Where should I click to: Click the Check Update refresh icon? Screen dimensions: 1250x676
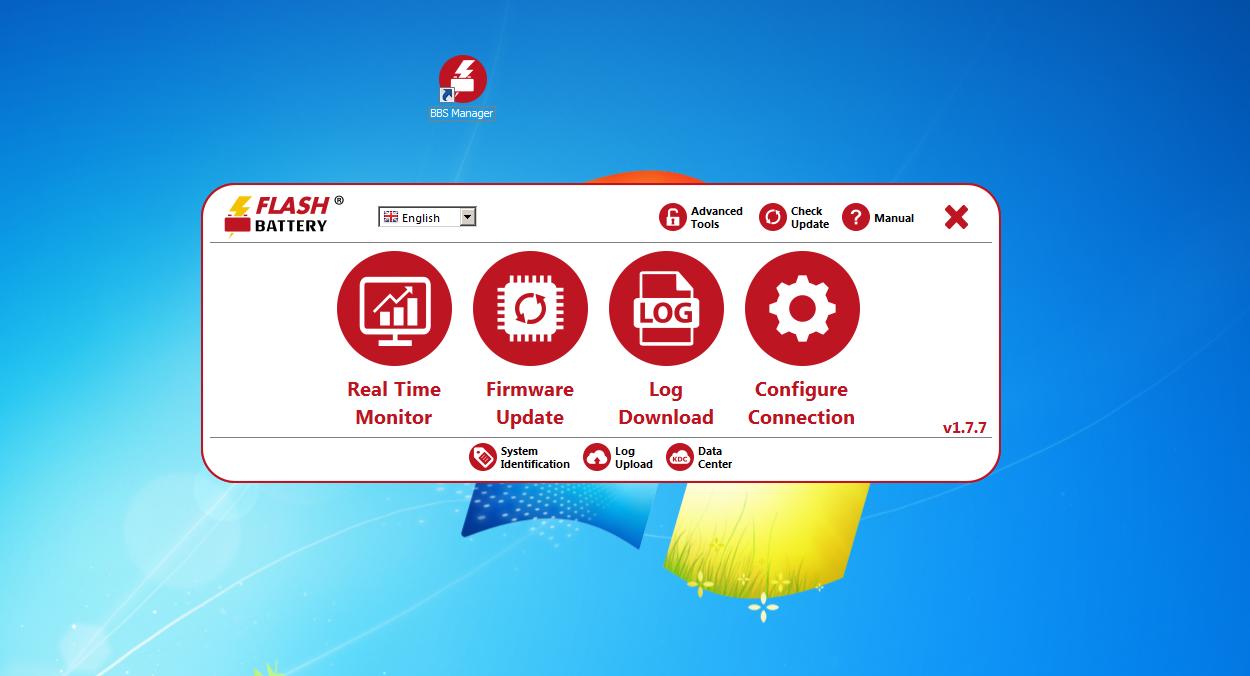(x=773, y=217)
